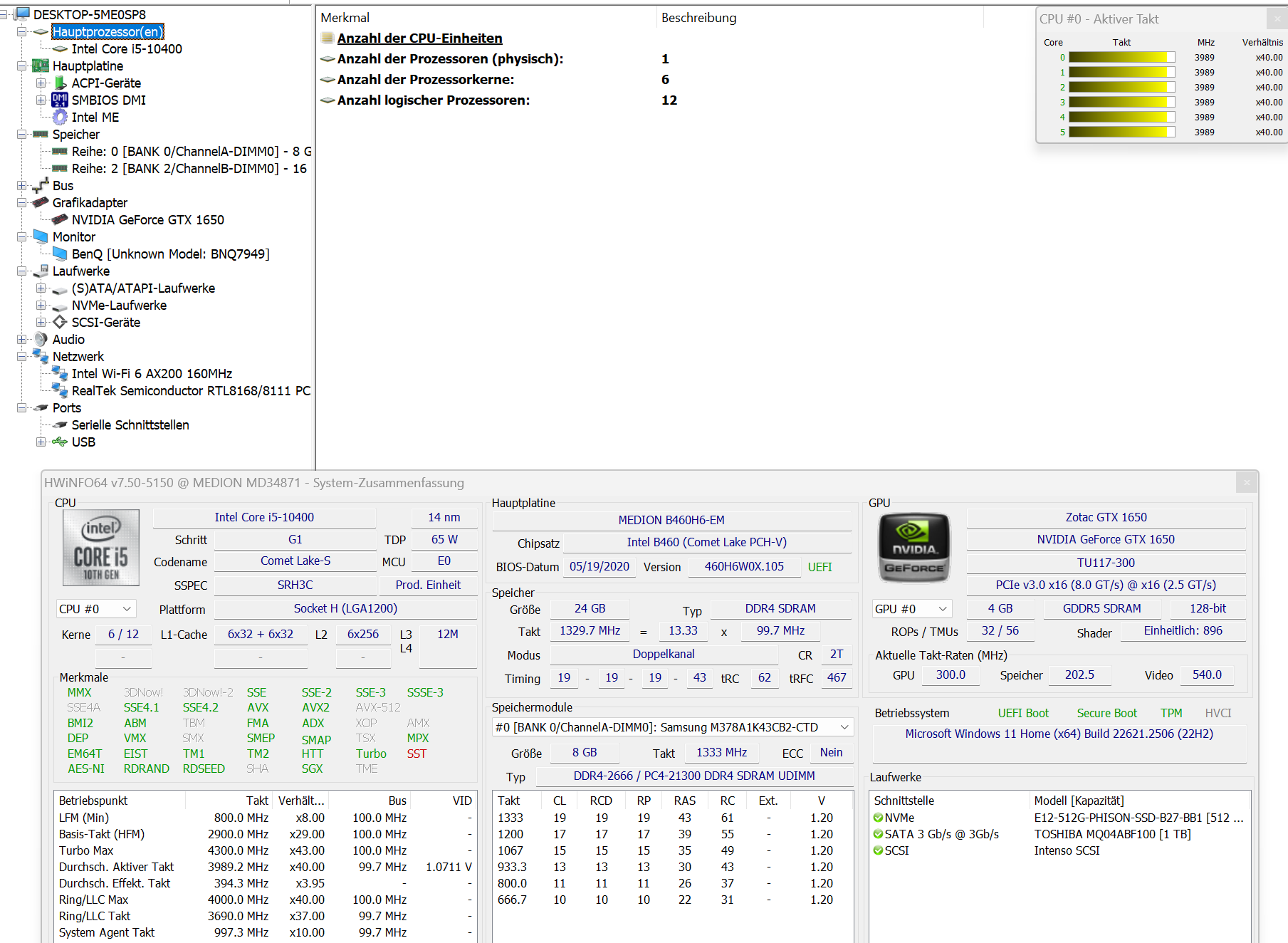Expand the (S)ATA/ATAPI-Laufwerke branch

tap(41, 288)
